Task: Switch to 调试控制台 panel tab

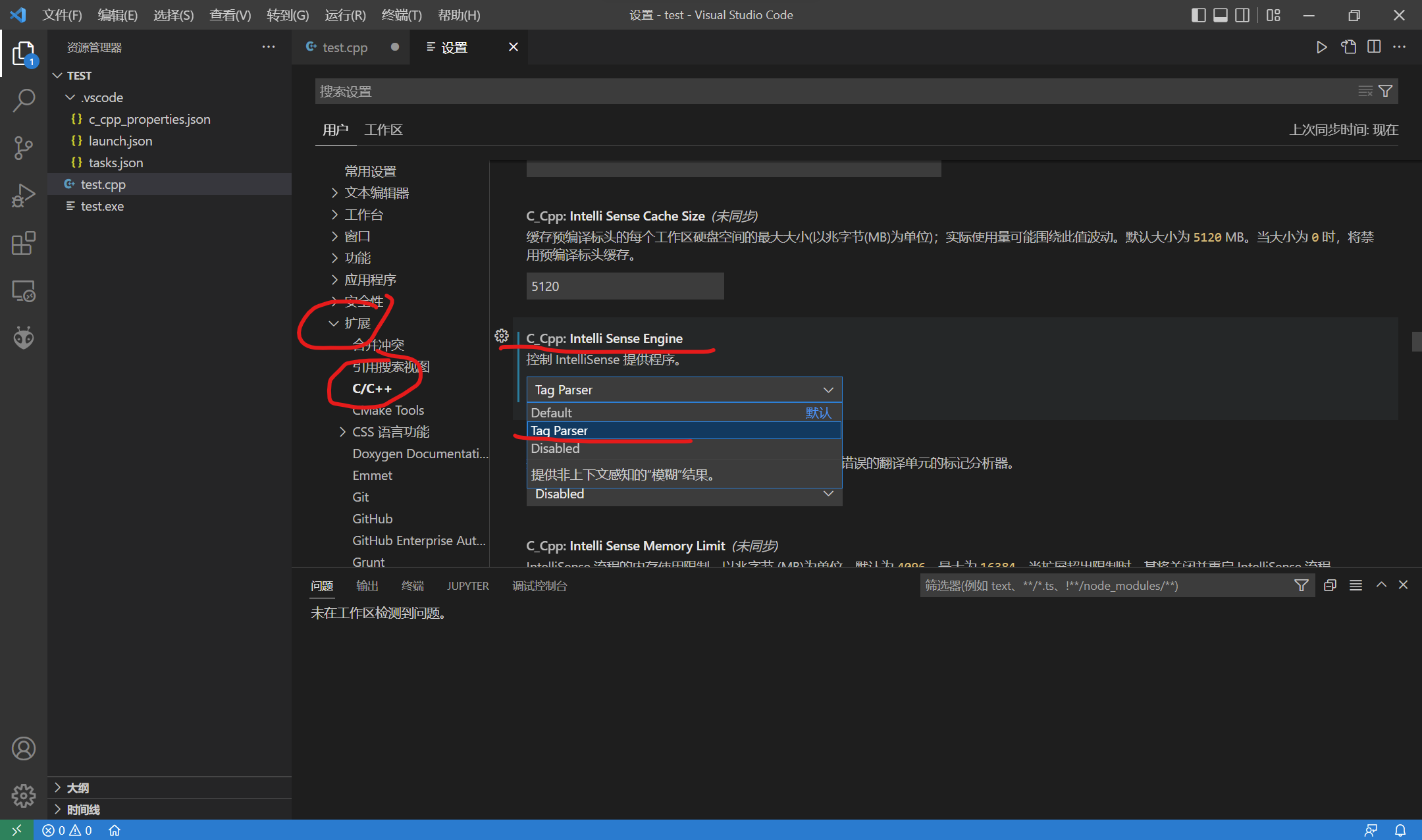Action: 539,585
